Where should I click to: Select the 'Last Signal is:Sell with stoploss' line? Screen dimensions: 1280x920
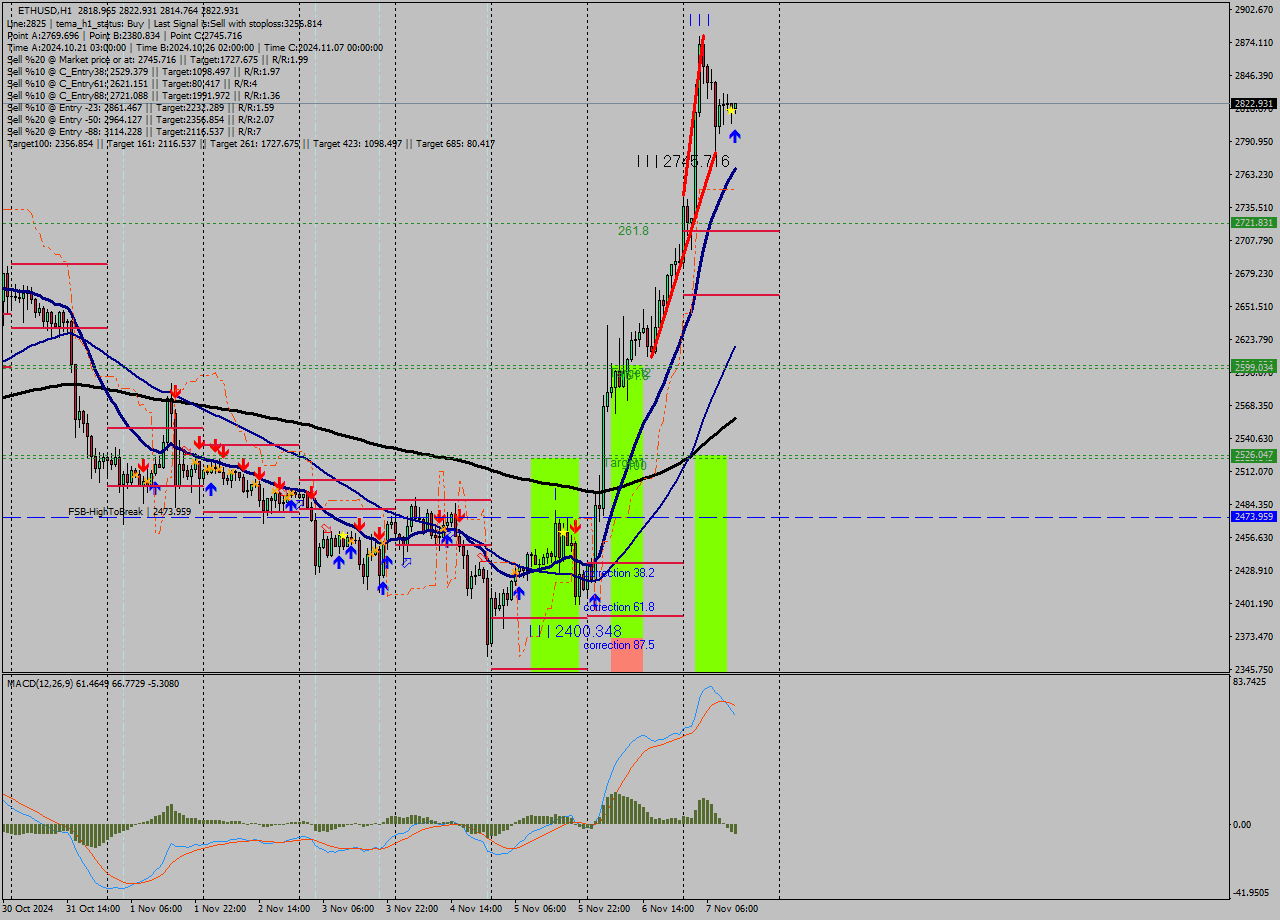coord(236,23)
